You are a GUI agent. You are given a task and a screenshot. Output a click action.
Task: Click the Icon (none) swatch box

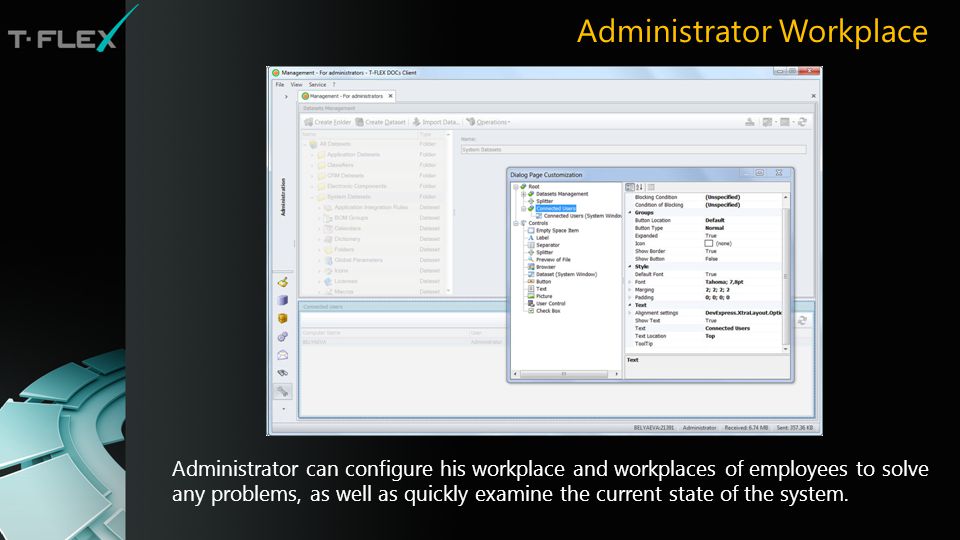[708, 244]
